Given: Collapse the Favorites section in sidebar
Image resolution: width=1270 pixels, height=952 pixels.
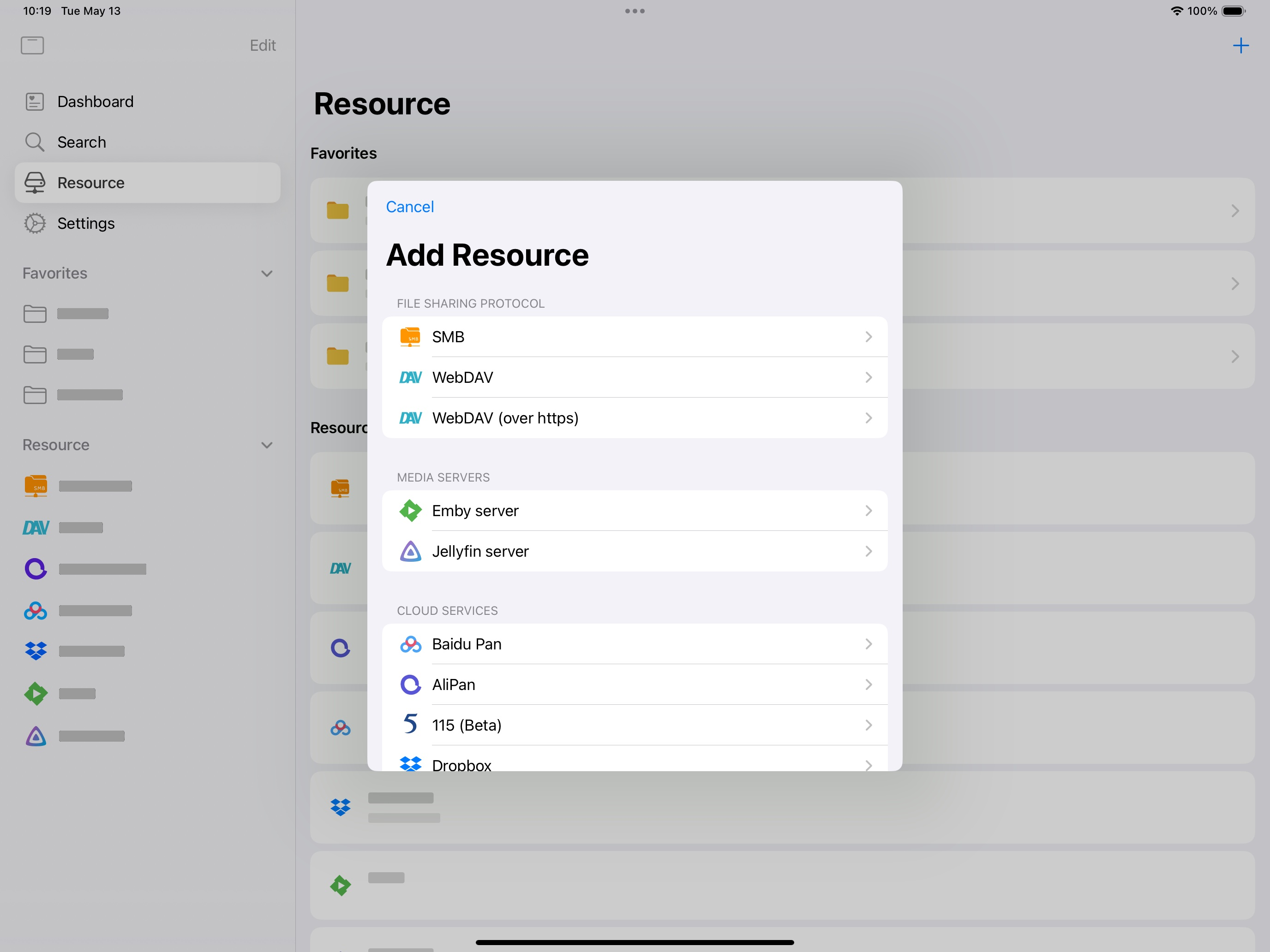Looking at the screenshot, I should point(266,274).
